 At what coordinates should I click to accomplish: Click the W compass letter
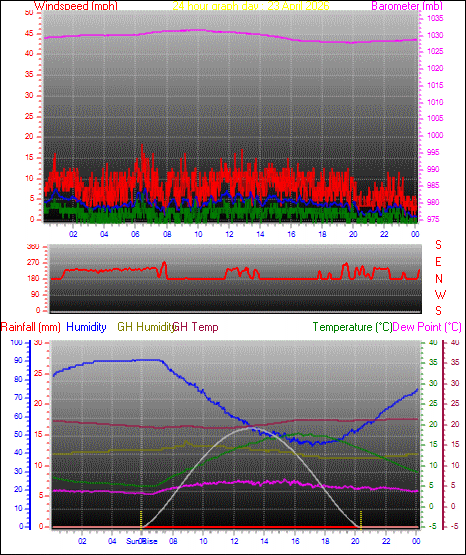tap(440, 294)
